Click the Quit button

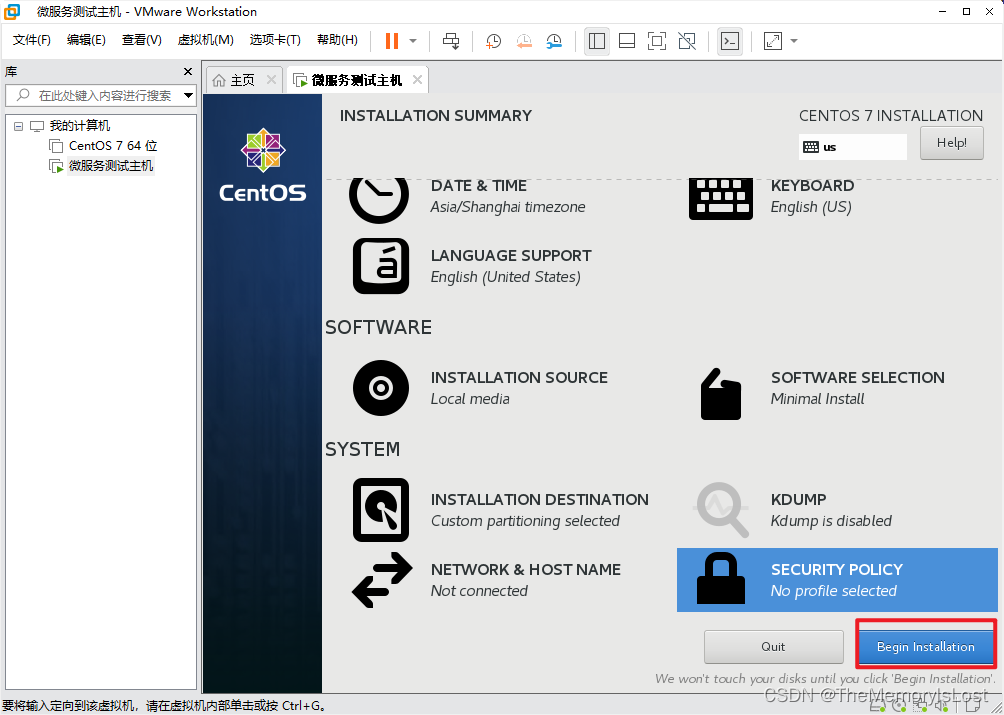(x=773, y=647)
